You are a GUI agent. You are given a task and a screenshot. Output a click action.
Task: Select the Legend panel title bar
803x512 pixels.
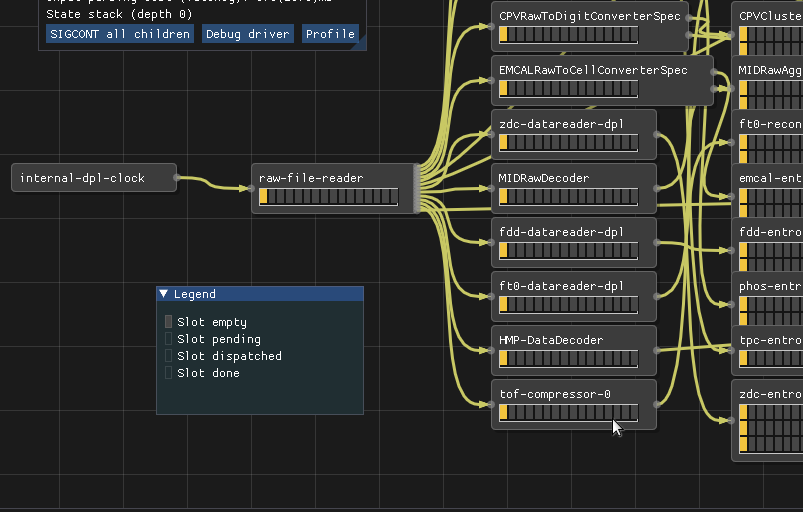(260, 294)
